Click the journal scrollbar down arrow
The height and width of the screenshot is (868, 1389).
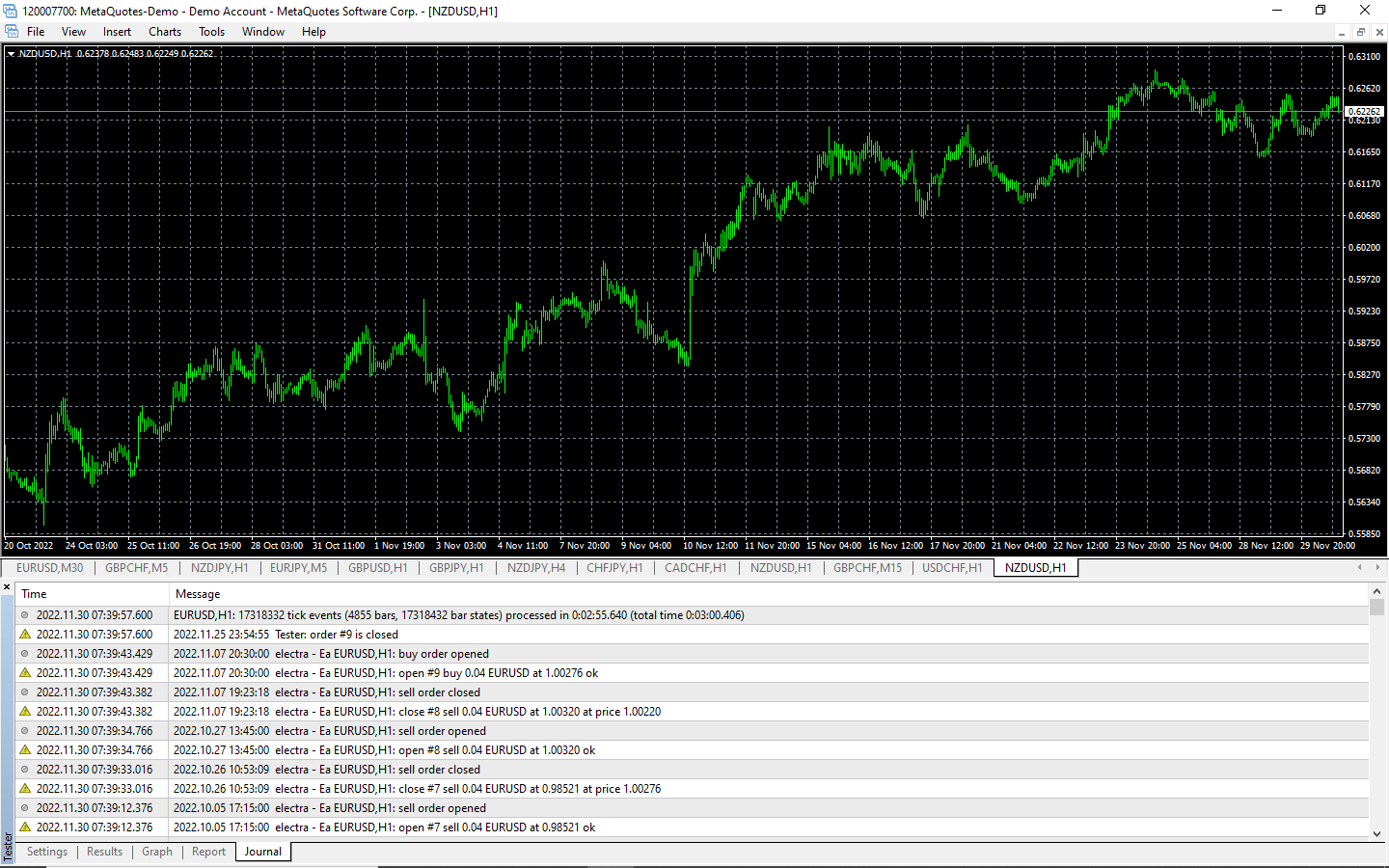(1377, 833)
